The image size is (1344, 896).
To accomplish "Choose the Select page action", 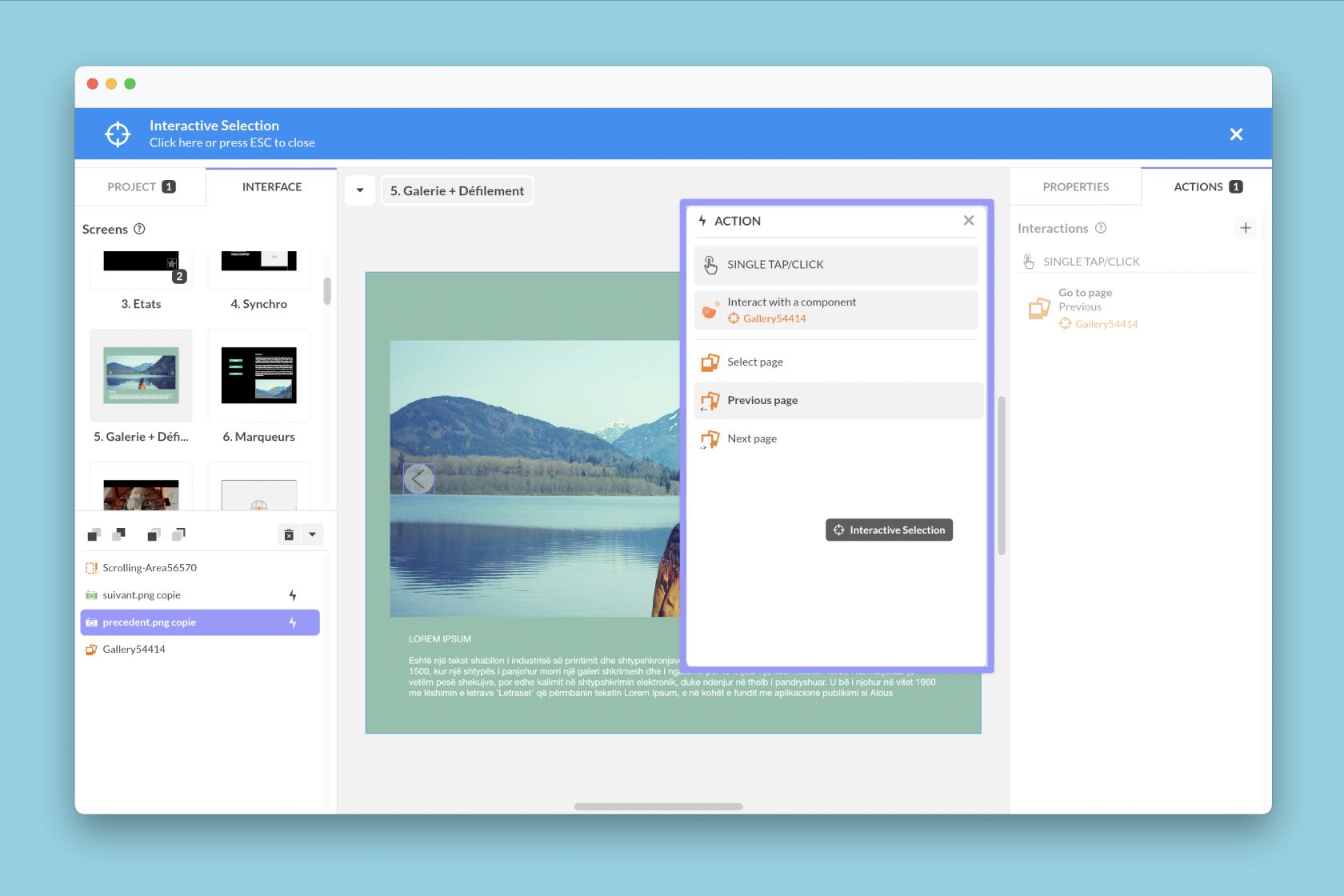I will (x=754, y=362).
